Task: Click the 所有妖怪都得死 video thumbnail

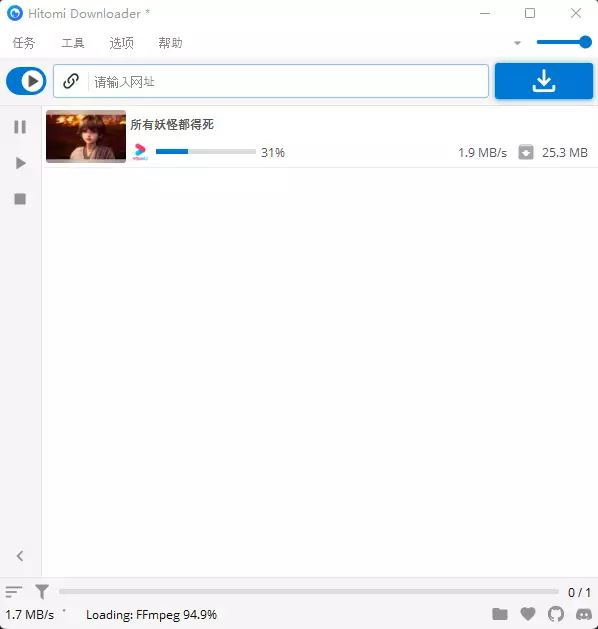Action: (86, 136)
